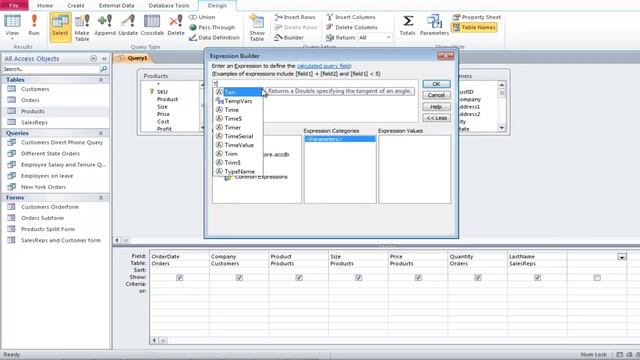Open SalesReps table in navigation pane
The width and height of the screenshot is (640, 360).
tap(34, 122)
